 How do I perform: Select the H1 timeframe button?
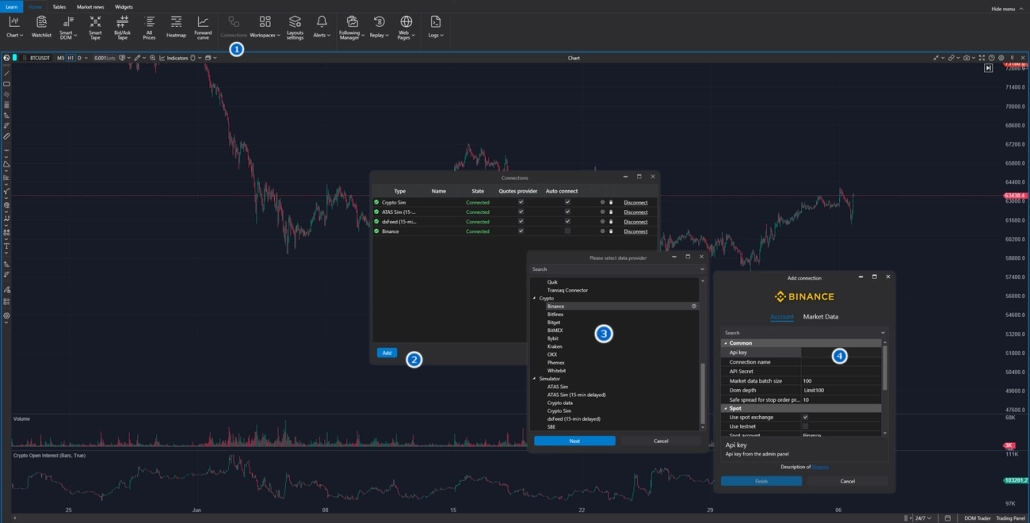coord(70,58)
